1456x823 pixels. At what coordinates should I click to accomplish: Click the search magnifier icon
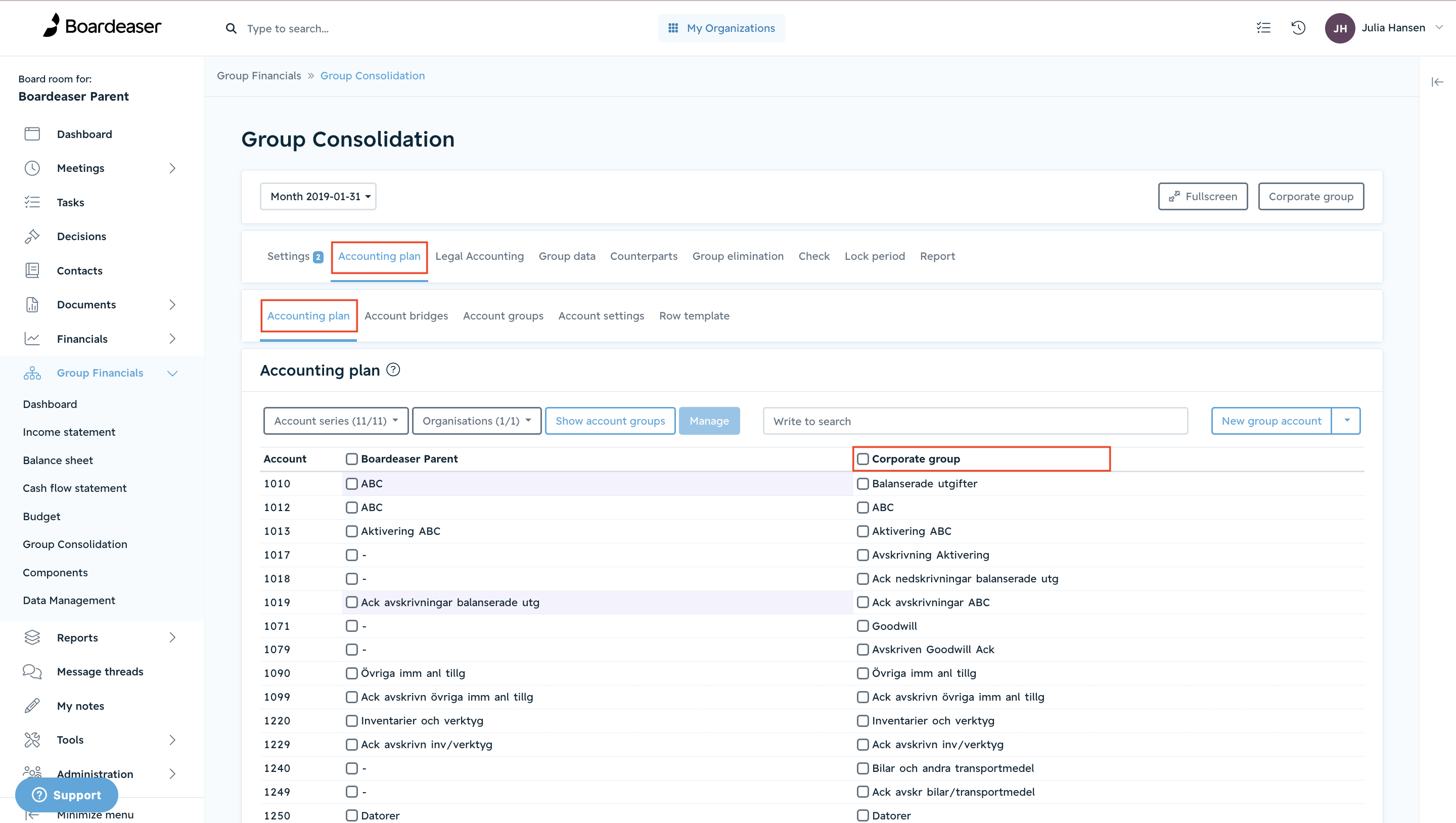(231, 28)
